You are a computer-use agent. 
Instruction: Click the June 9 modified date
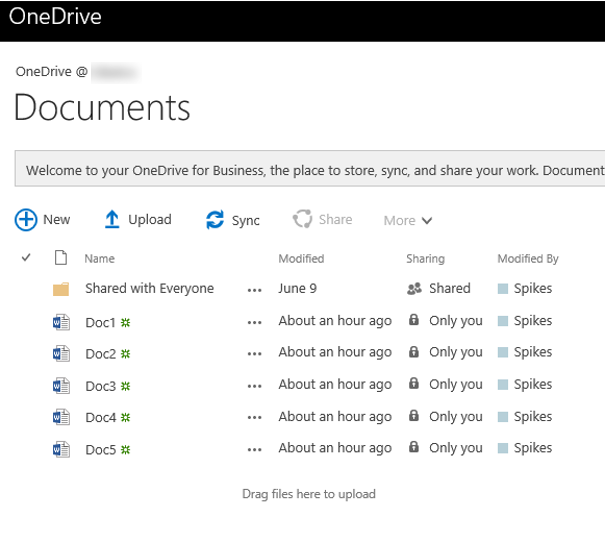[297, 289]
